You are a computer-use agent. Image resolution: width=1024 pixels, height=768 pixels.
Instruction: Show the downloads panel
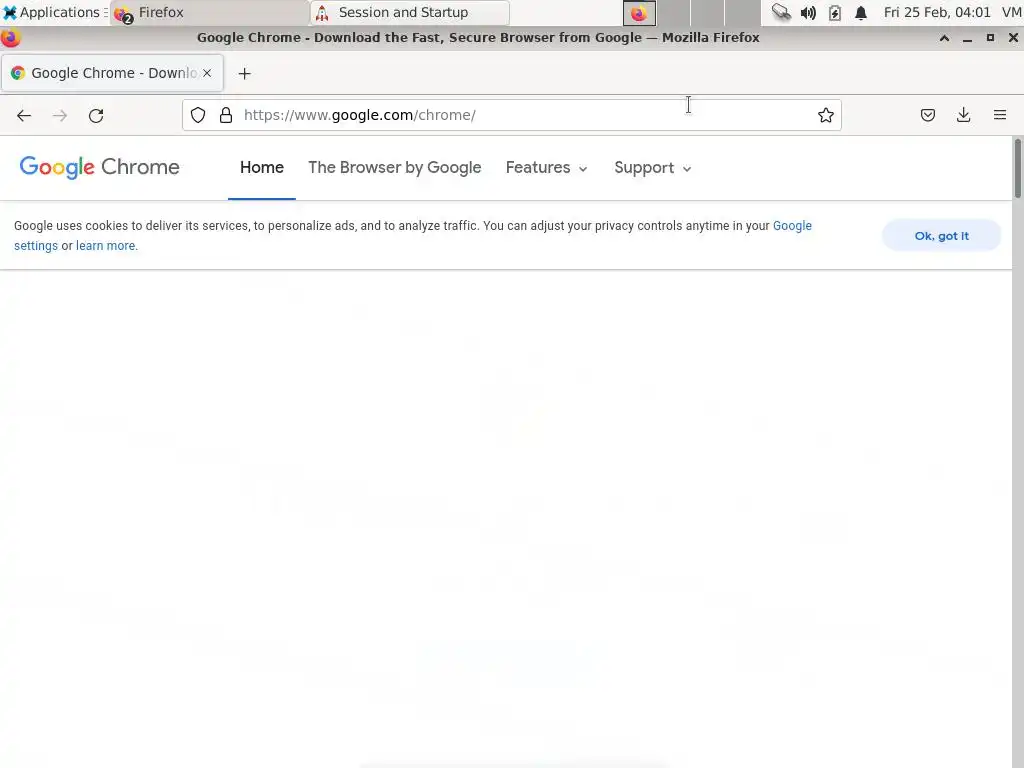pyautogui.click(x=963, y=115)
